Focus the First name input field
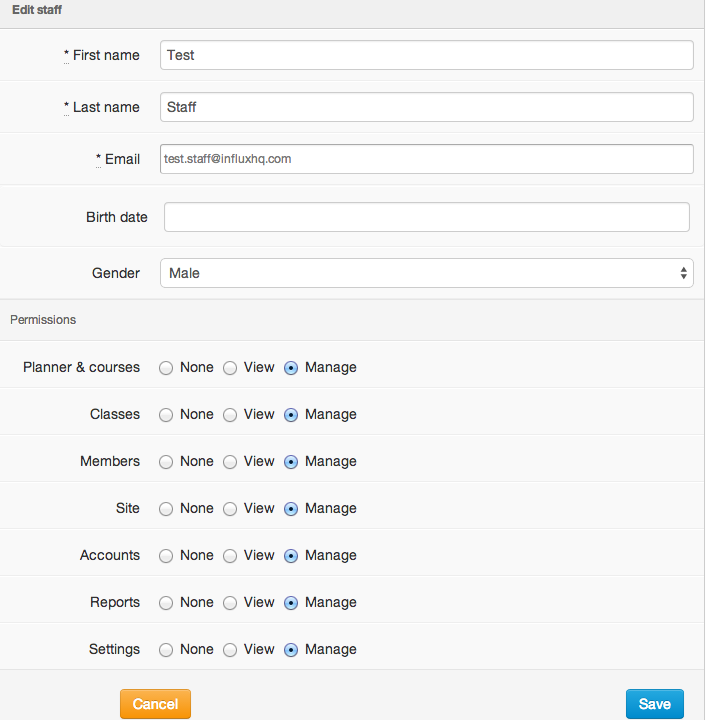 [426, 55]
